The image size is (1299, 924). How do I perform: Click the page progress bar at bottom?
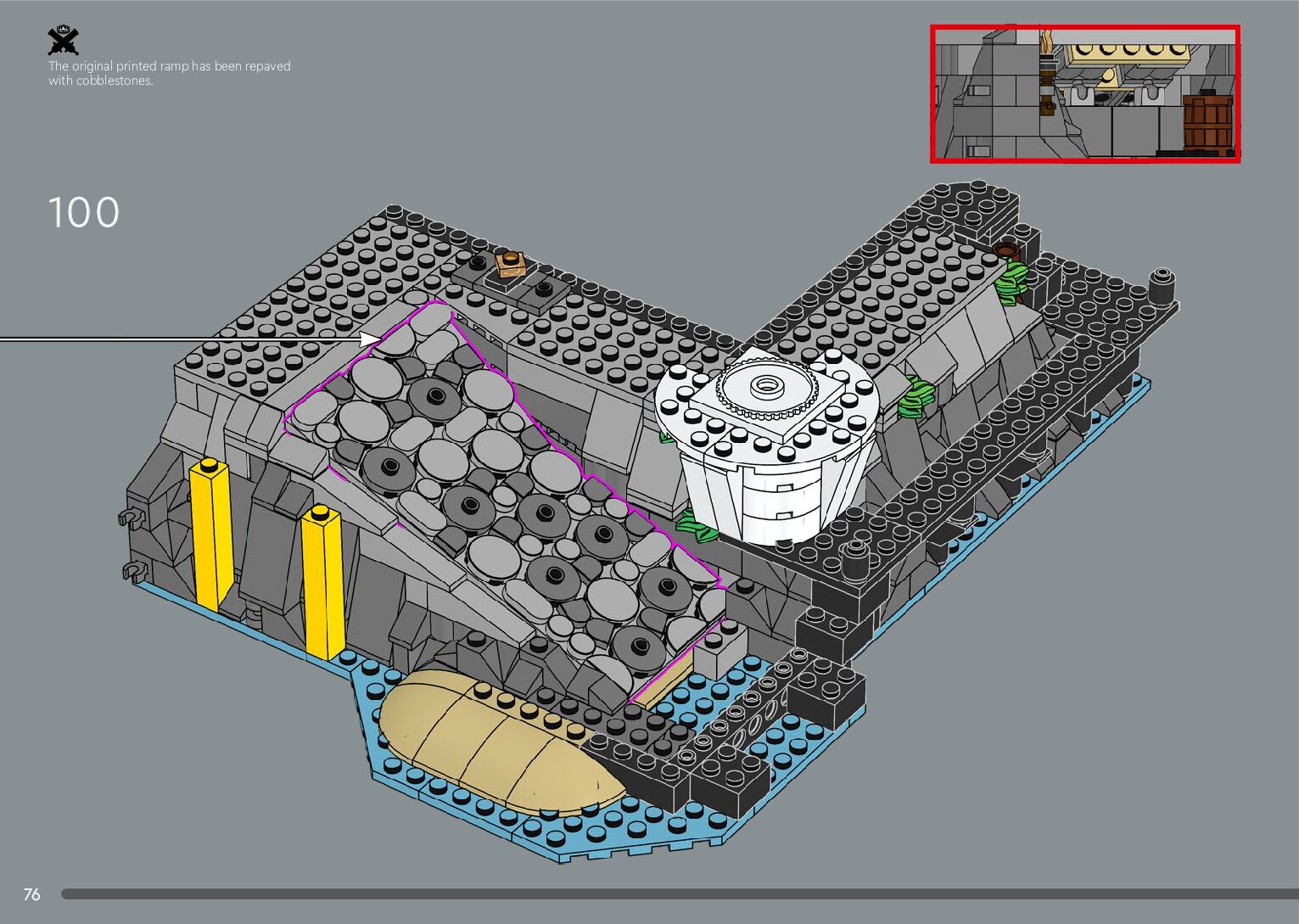[679, 893]
